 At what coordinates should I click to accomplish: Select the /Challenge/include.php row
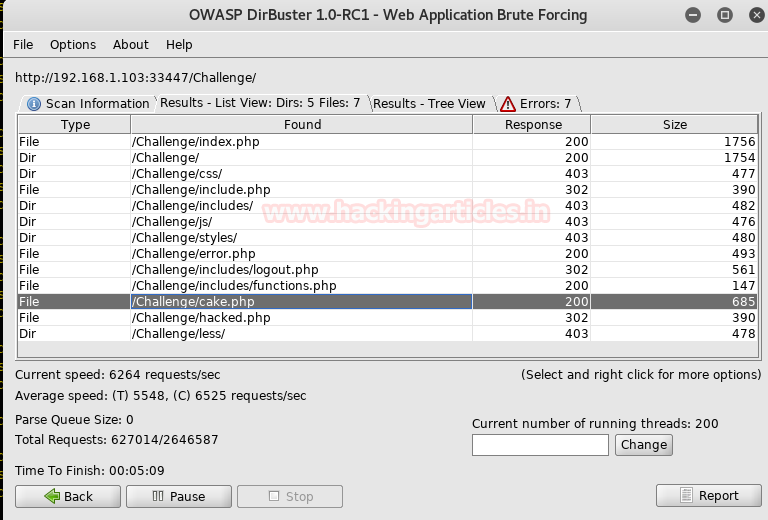pos(388,189)
